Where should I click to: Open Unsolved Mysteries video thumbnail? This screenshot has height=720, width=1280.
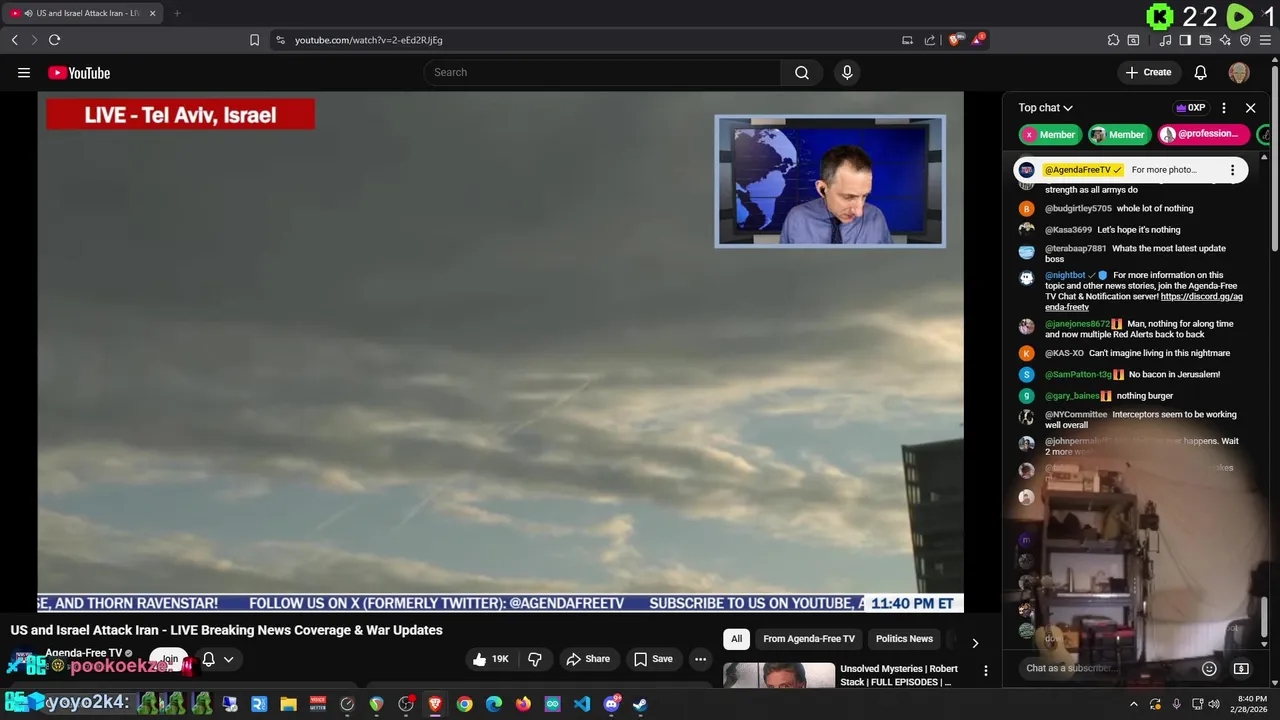pos(779,675)
